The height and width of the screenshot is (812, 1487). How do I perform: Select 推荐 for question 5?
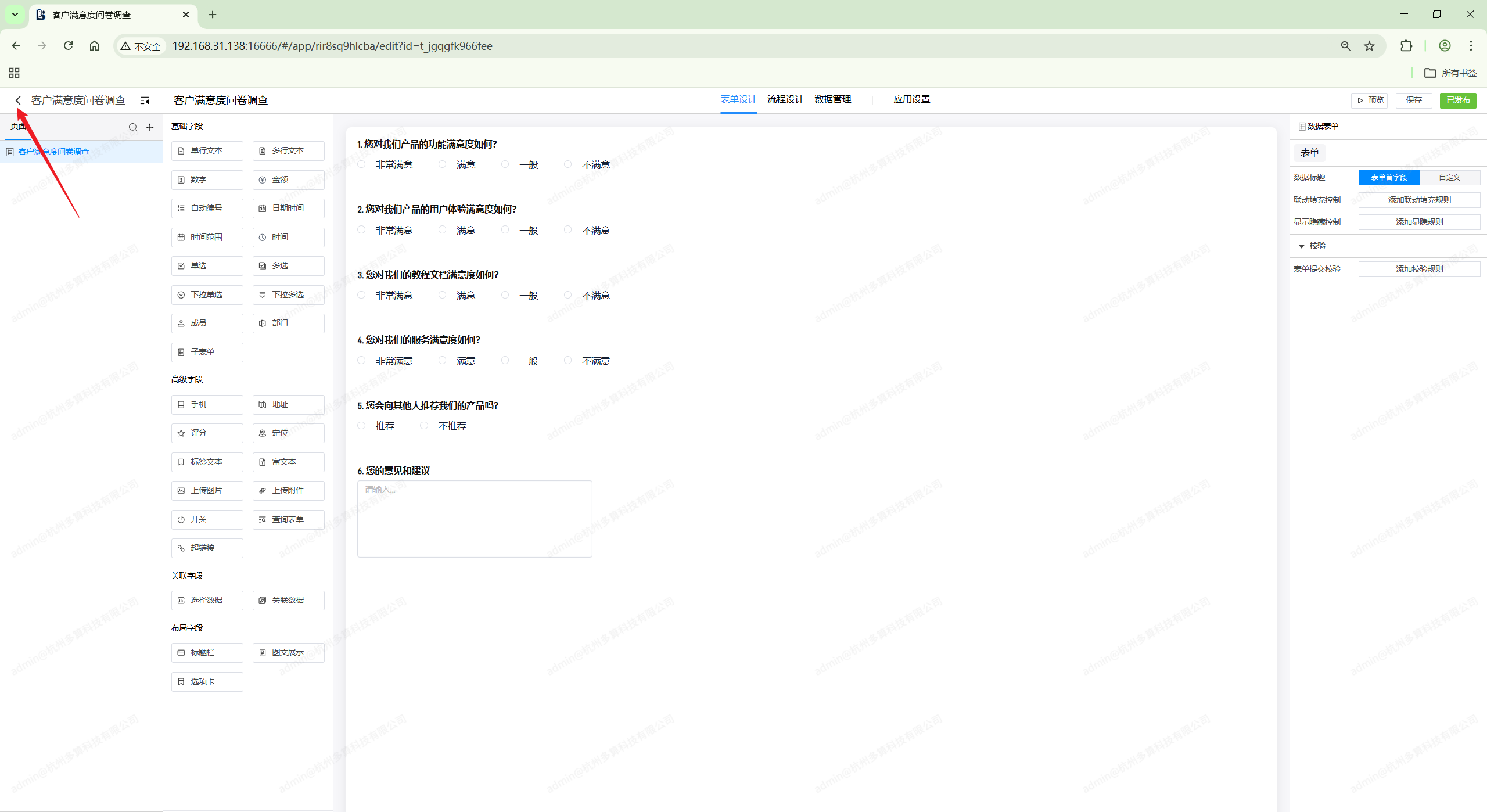point(362,426)
